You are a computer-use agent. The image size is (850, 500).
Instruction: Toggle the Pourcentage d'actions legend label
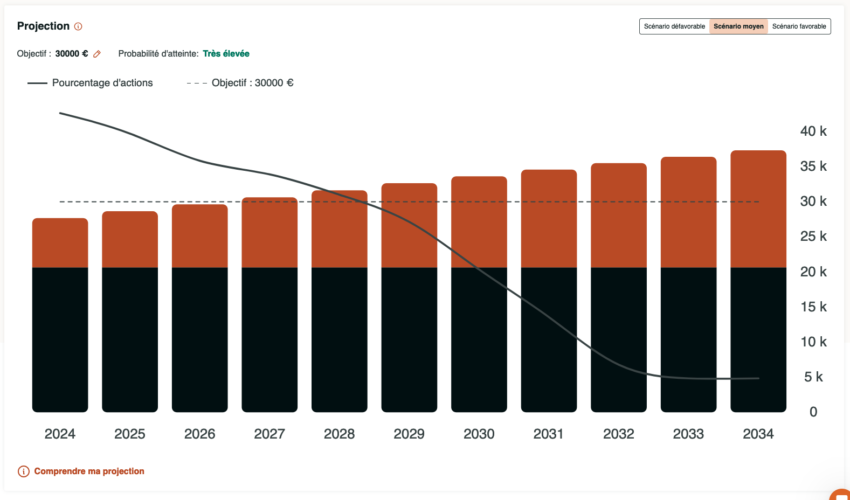click(x=103, y=83)
